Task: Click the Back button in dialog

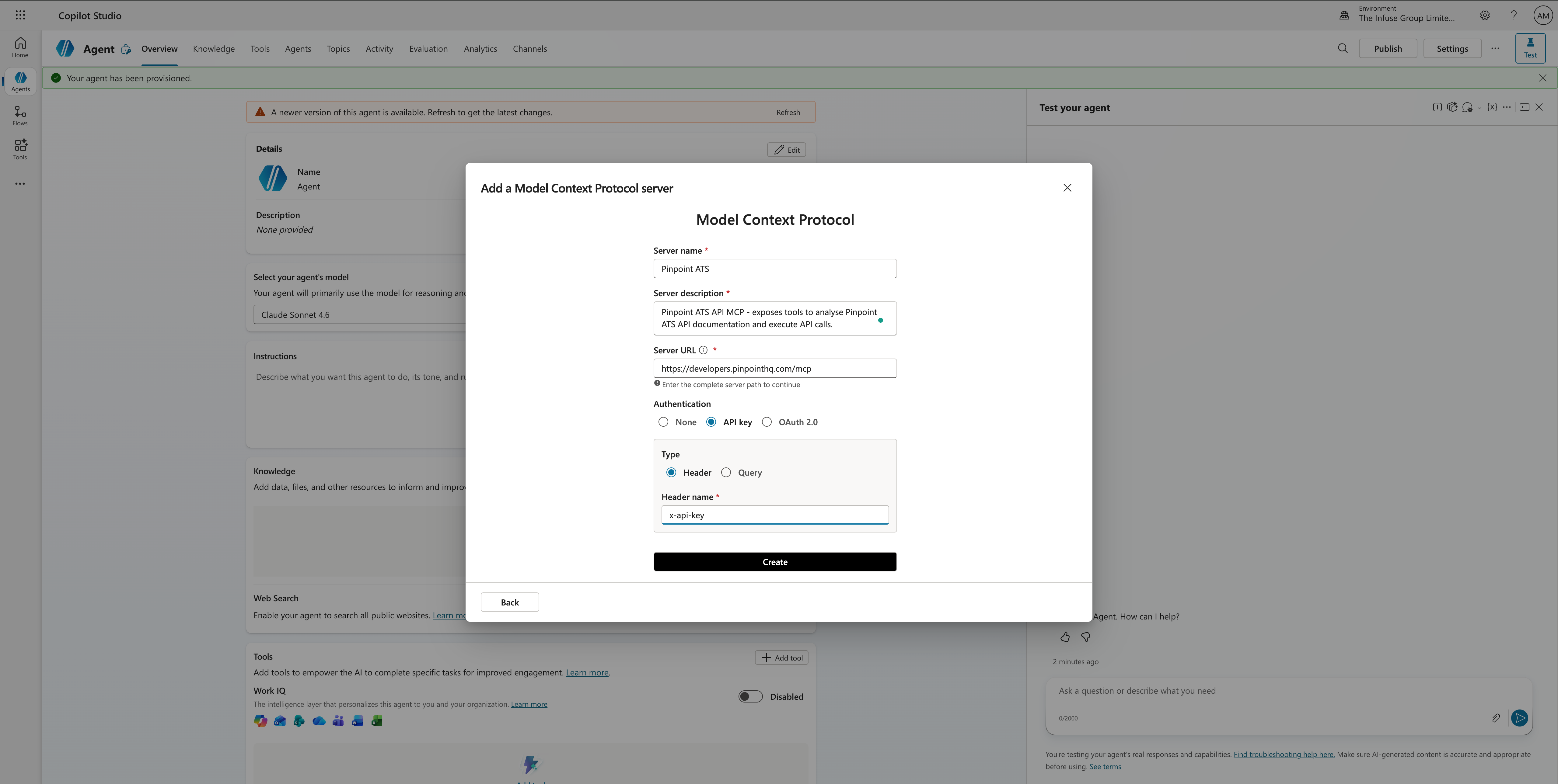Action: pos(510,602)
